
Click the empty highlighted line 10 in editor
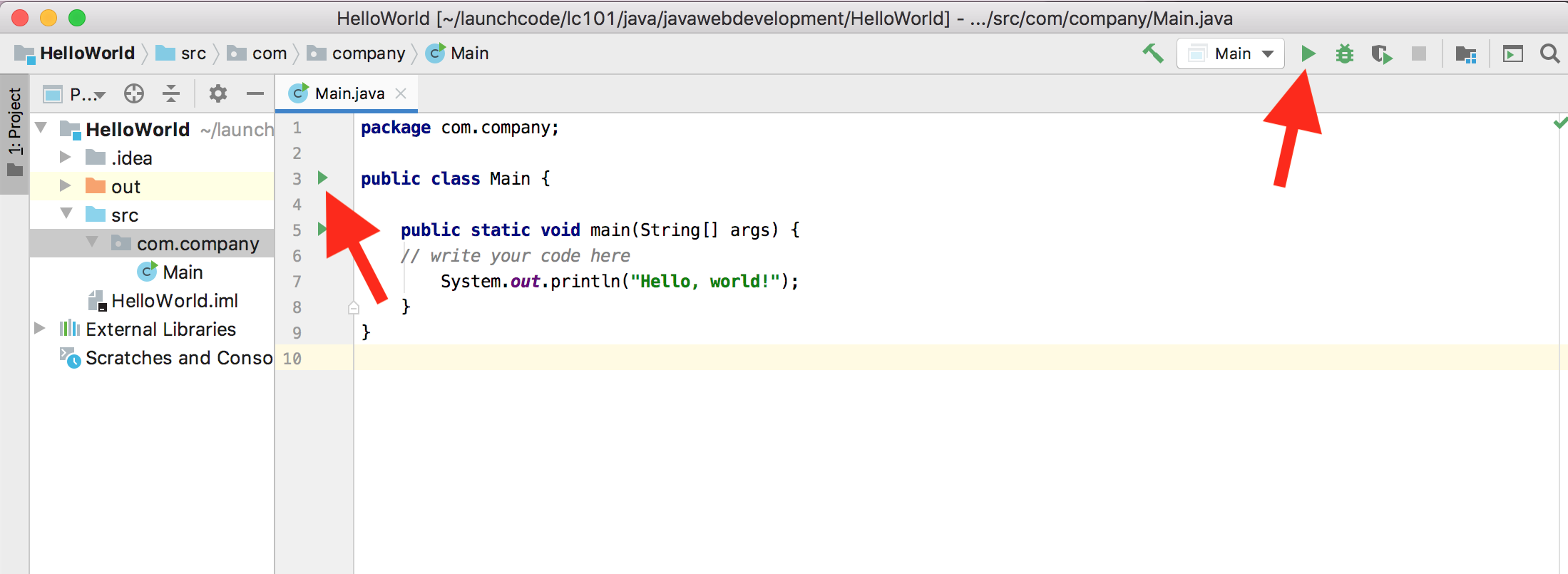click(x=955, y=358)
